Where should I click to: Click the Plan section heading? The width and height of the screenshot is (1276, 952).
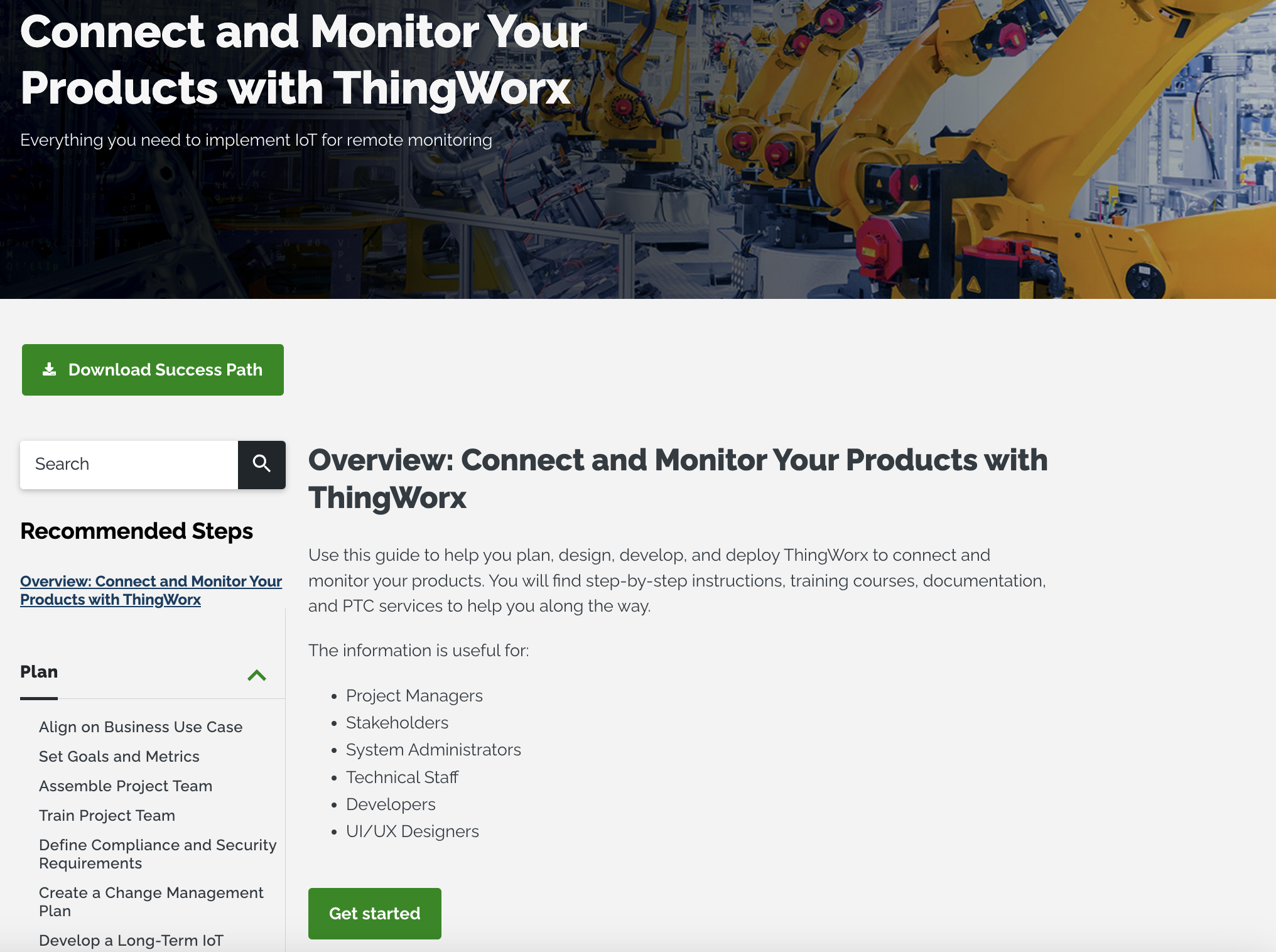pyautogui.click(x=39, y=672)
